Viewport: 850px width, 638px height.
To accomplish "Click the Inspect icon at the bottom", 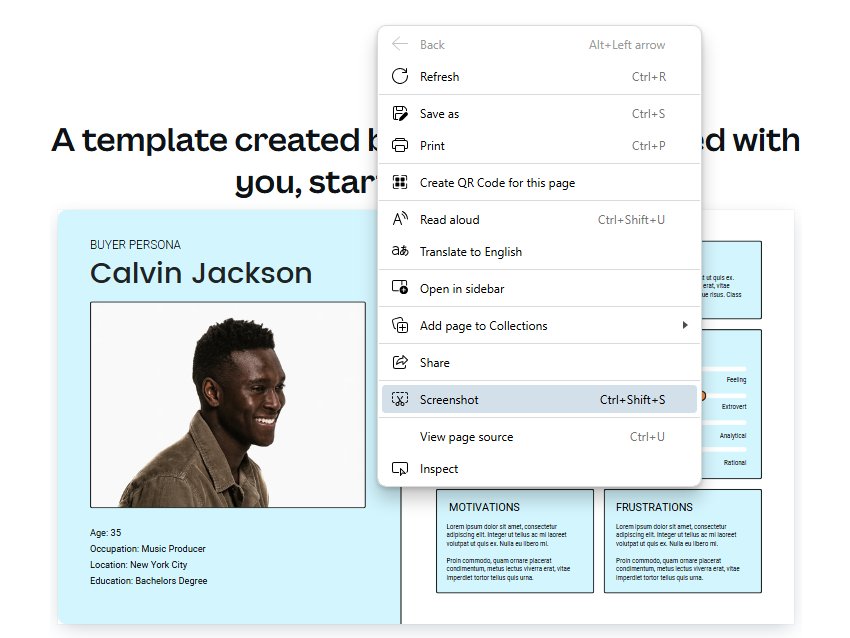I will [400, 468].
